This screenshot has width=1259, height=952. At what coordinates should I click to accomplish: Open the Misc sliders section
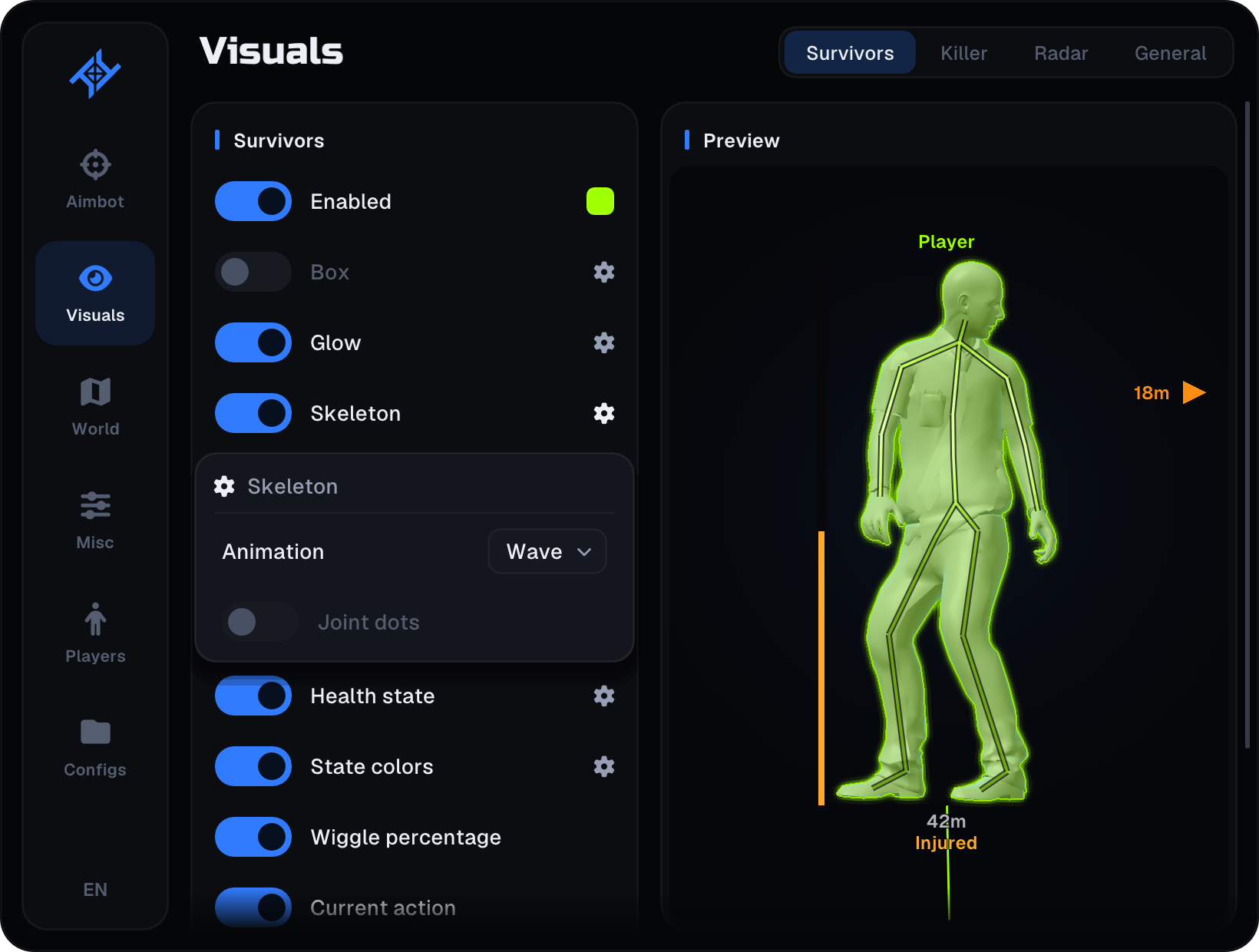[95, 521]
